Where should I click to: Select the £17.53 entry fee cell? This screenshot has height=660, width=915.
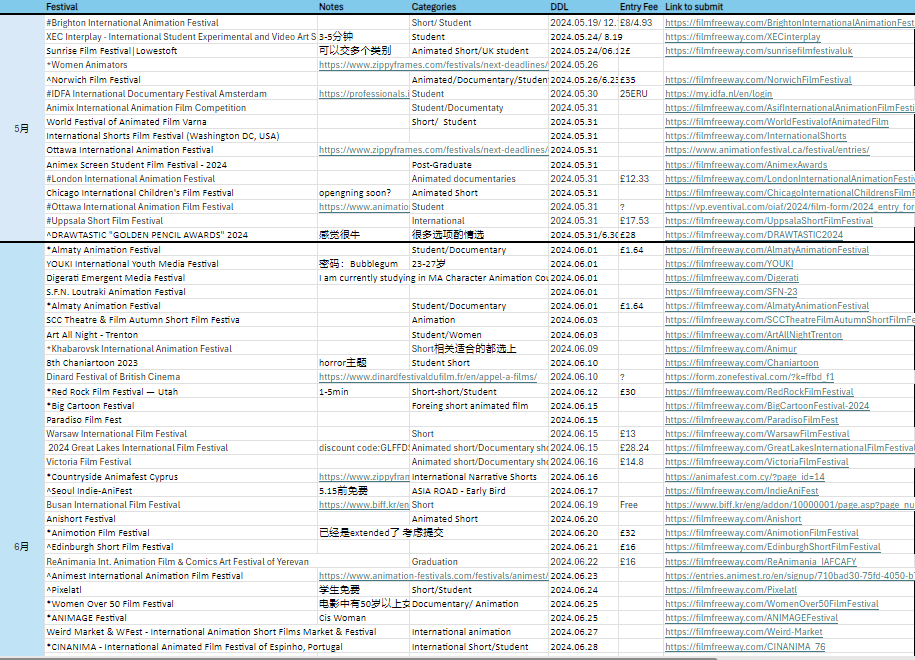coord(641,221)
